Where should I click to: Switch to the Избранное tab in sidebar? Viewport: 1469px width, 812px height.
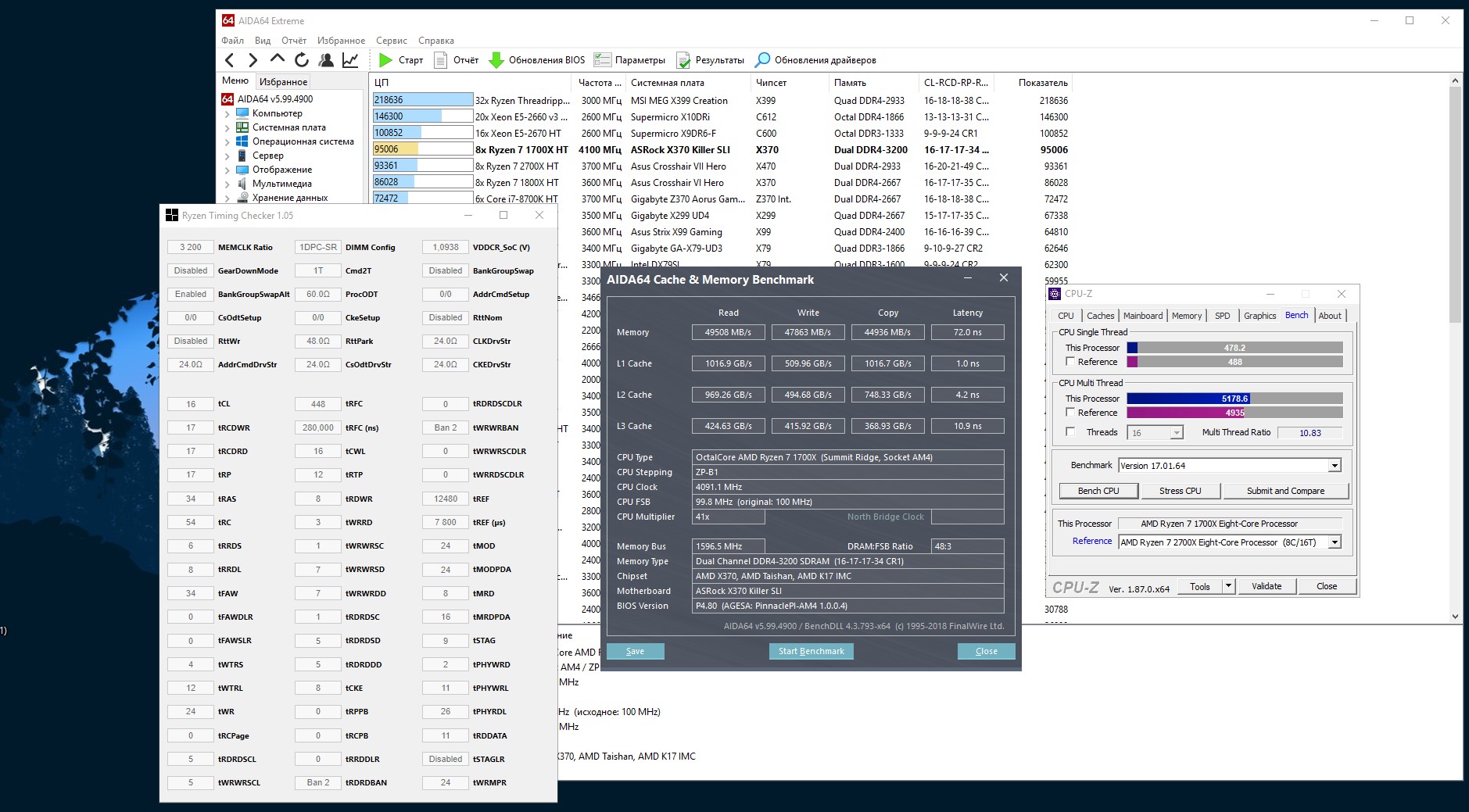283,81
